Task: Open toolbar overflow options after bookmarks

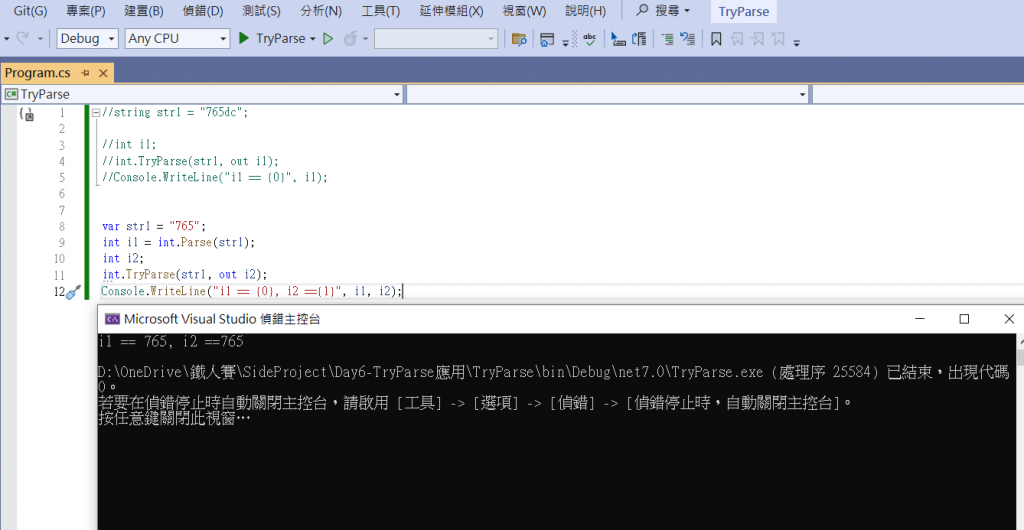Action: click(x=796, y=42)
